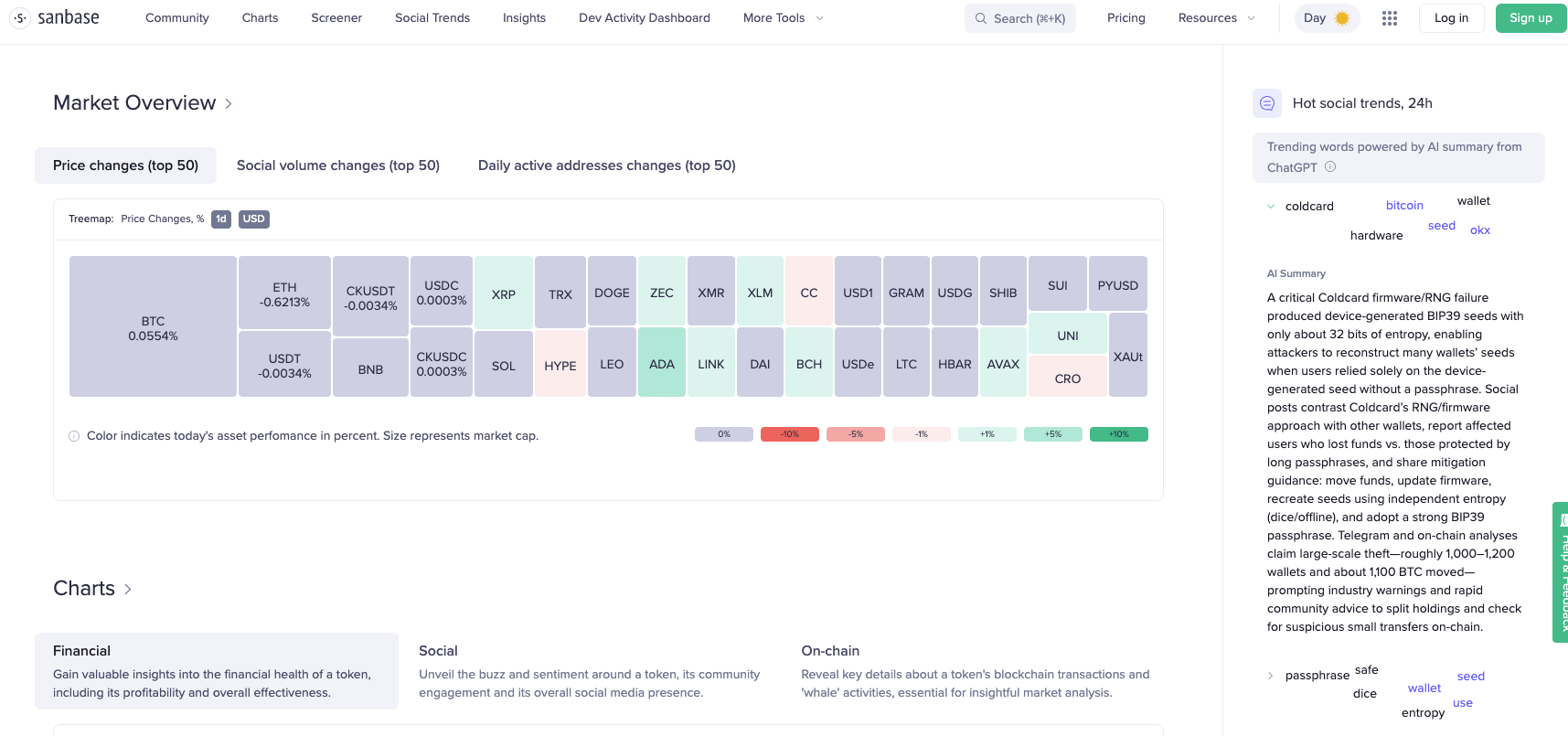The width and height of the screenshot is (1568, 736).
Task: Click the CRO treemap tile
Action: click(x=1068, y=377)
